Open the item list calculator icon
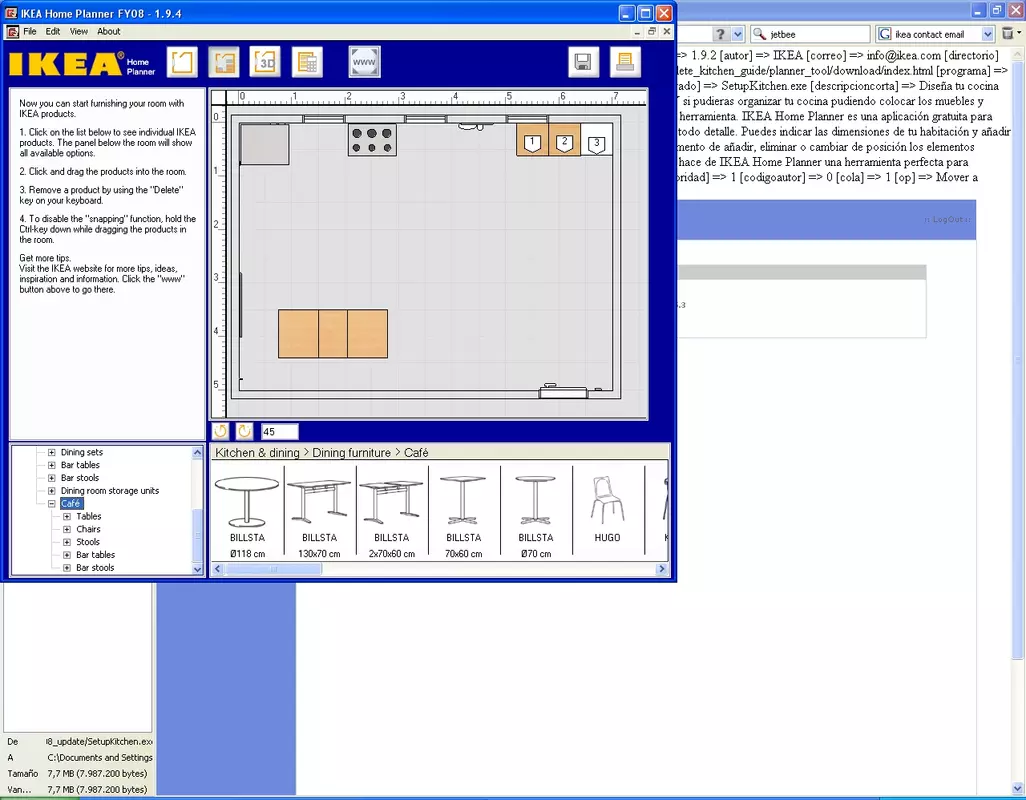Screen dimensions: 1026x800 coord(307,62)
